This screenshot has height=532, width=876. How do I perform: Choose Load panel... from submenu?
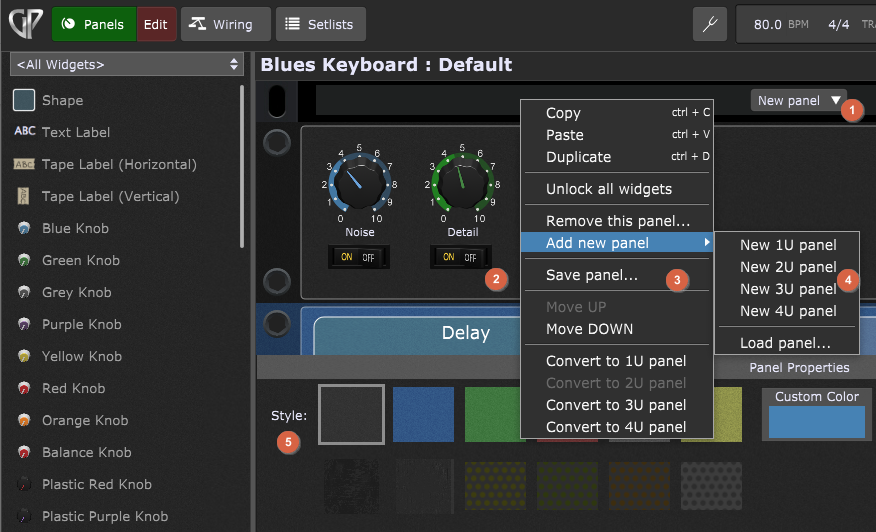click(787, 343)
